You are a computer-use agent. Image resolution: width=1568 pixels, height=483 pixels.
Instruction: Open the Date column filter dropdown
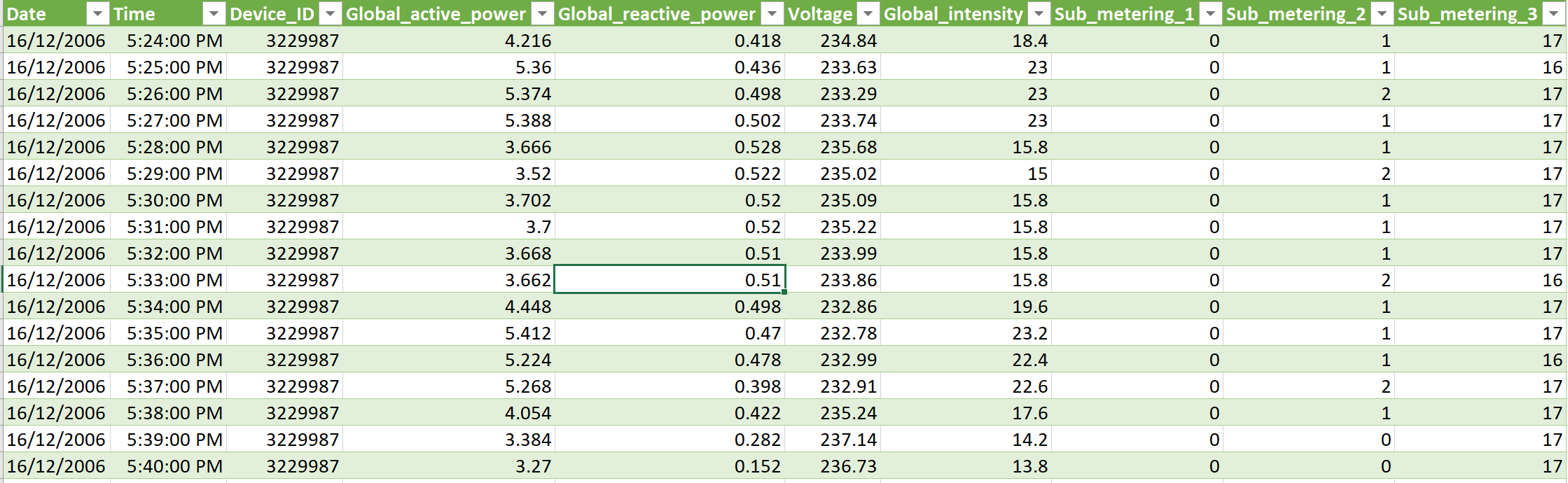[98, 14]
